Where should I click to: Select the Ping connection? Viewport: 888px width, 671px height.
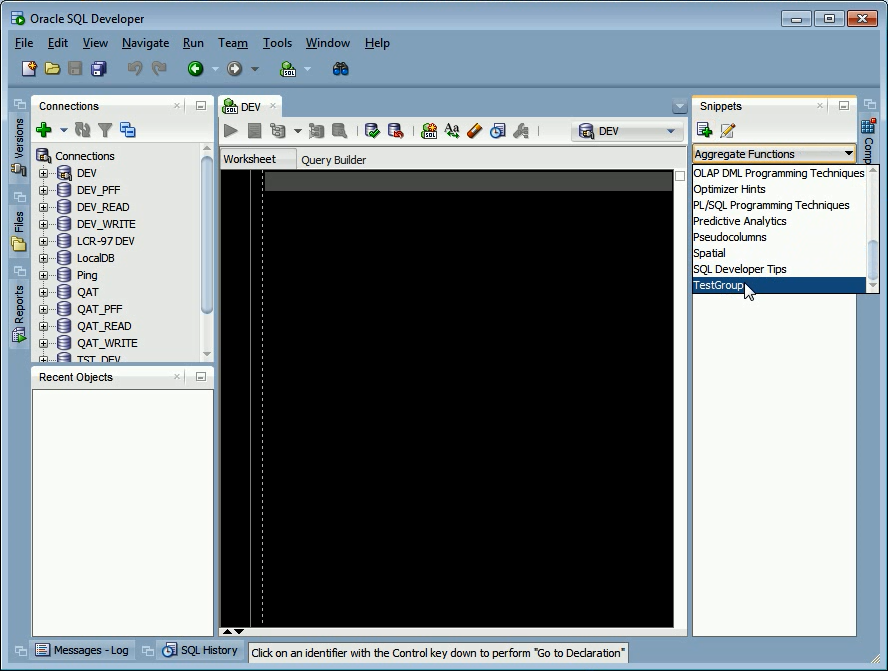[x=87, y=275]
